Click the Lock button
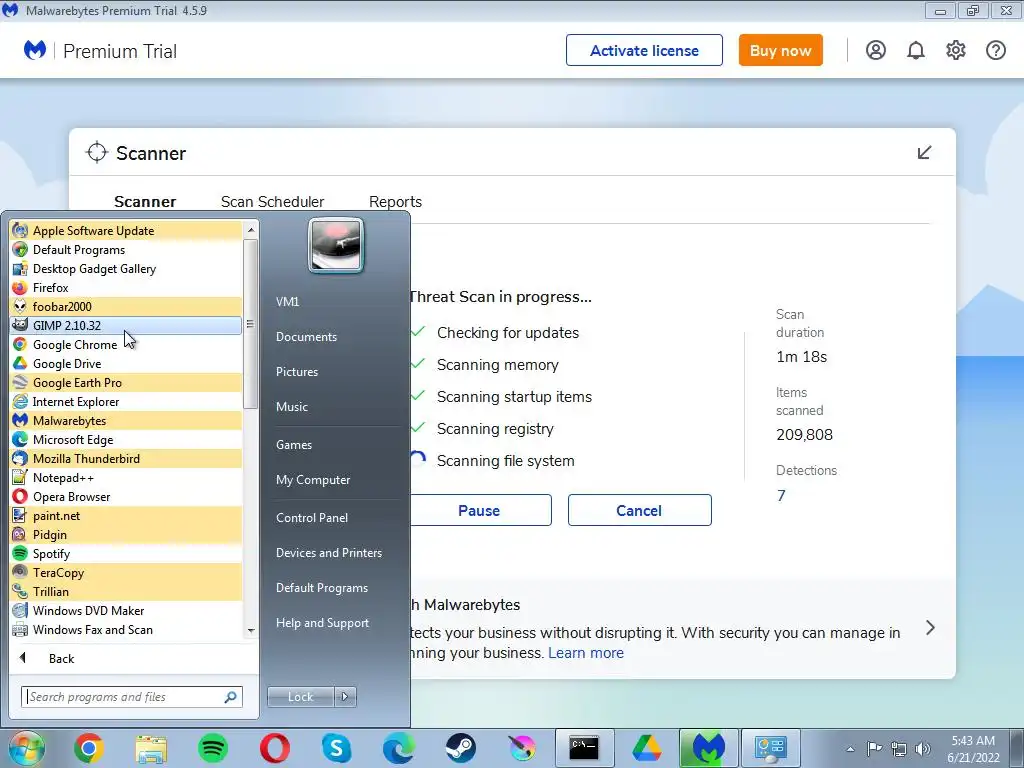 pyautogui.click(x=300, y=697)
